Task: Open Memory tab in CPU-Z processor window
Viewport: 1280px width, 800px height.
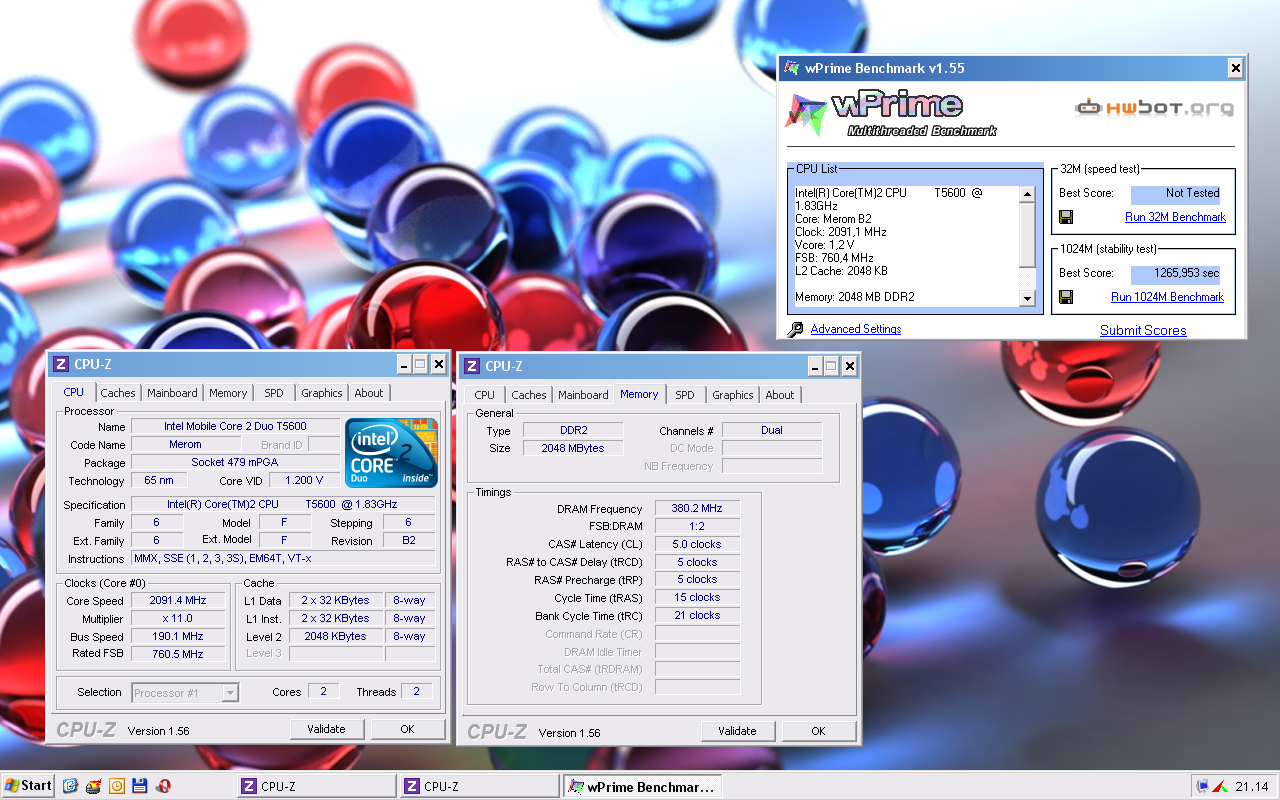Action: point(228,393)
